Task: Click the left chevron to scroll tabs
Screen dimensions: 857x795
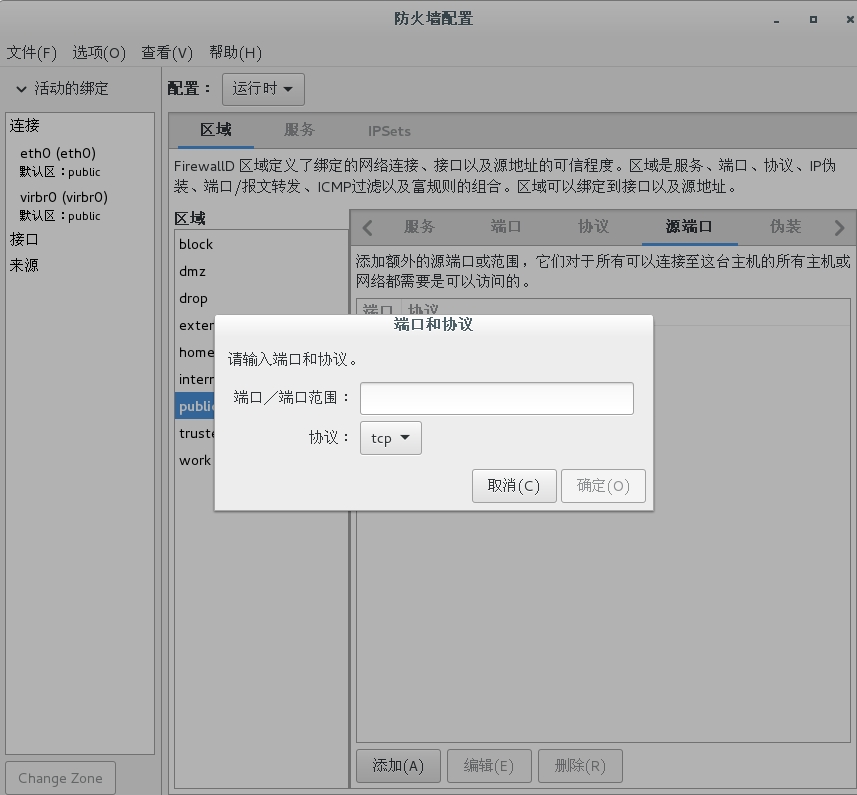Action: pos(367,227)
